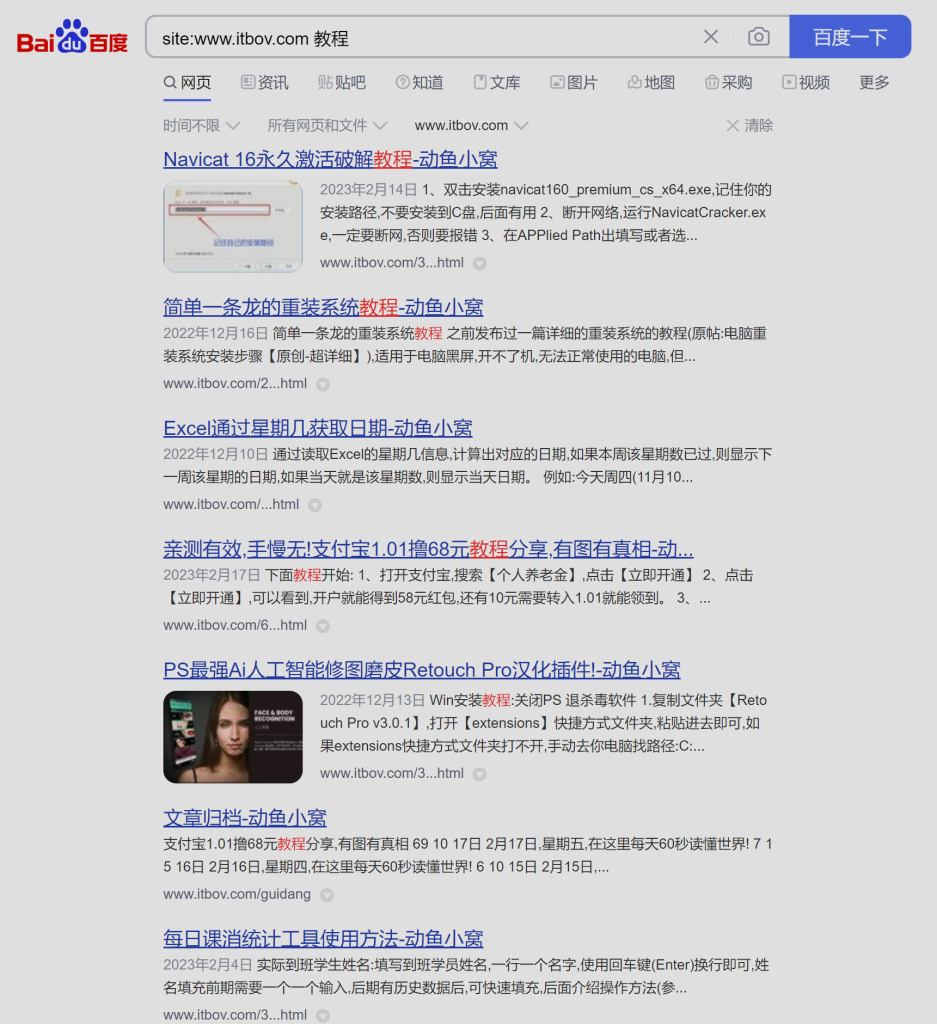Open the Baidu logo homepage link
Screen dimensions: 937x1024
click(72, 37)
